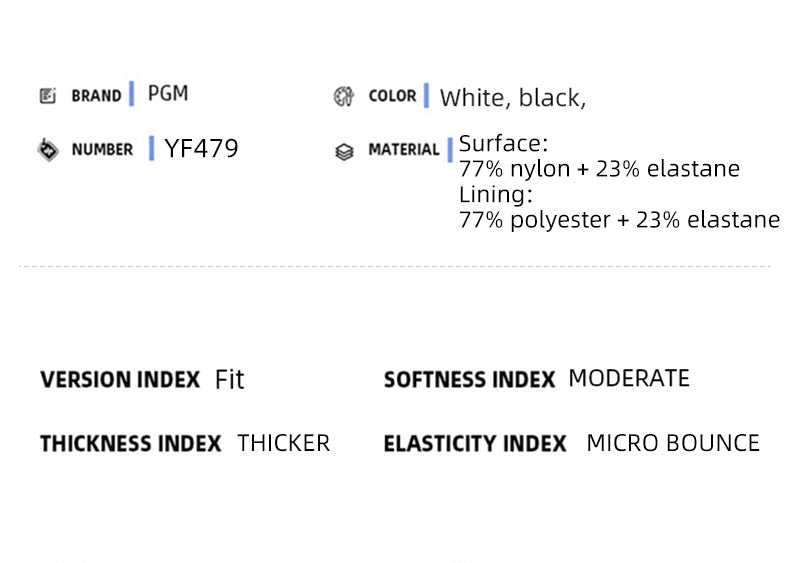
Task: Click the THICKER thickness value
Action: pos(283,443)
